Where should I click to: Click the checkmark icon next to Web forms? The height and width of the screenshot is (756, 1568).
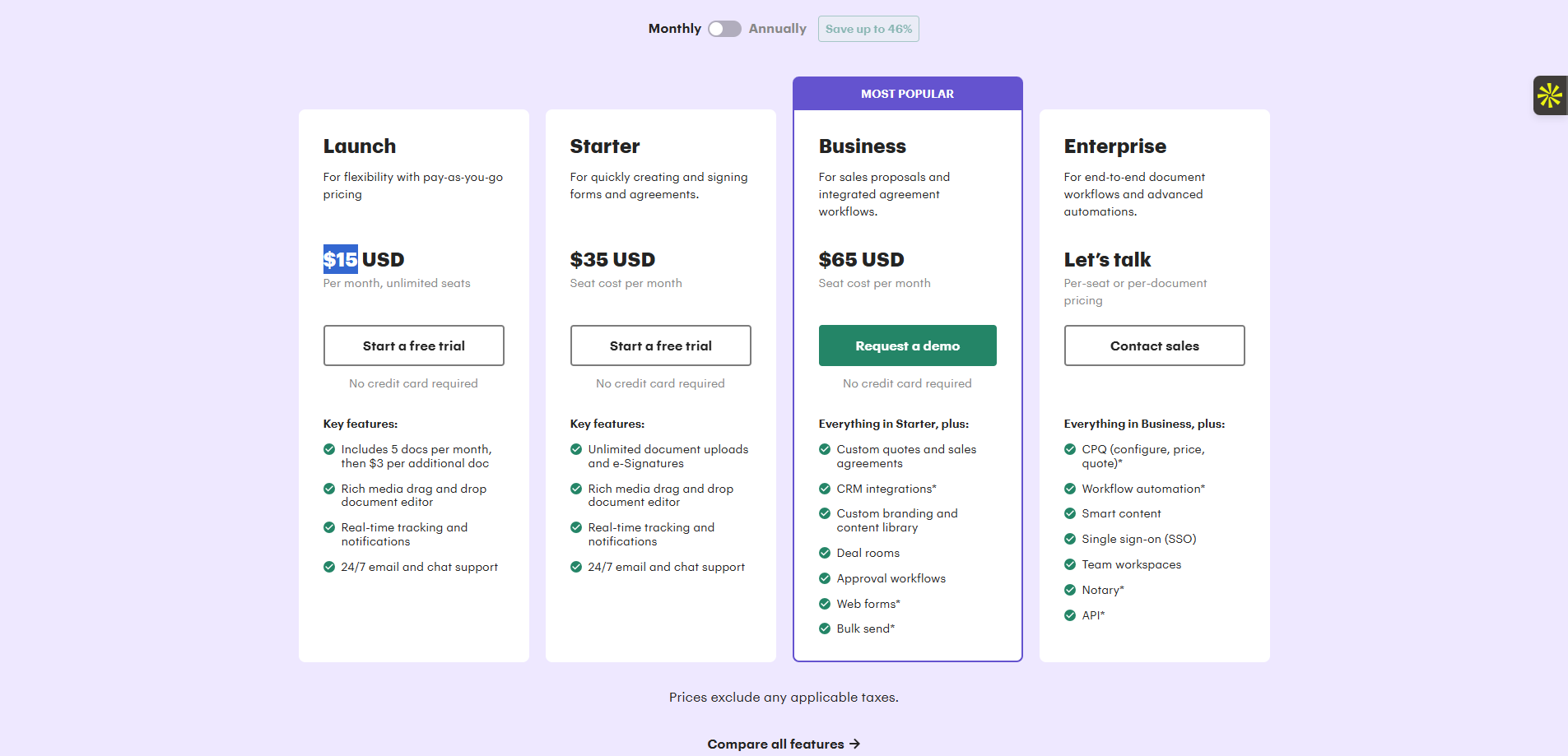click(825, 604)
